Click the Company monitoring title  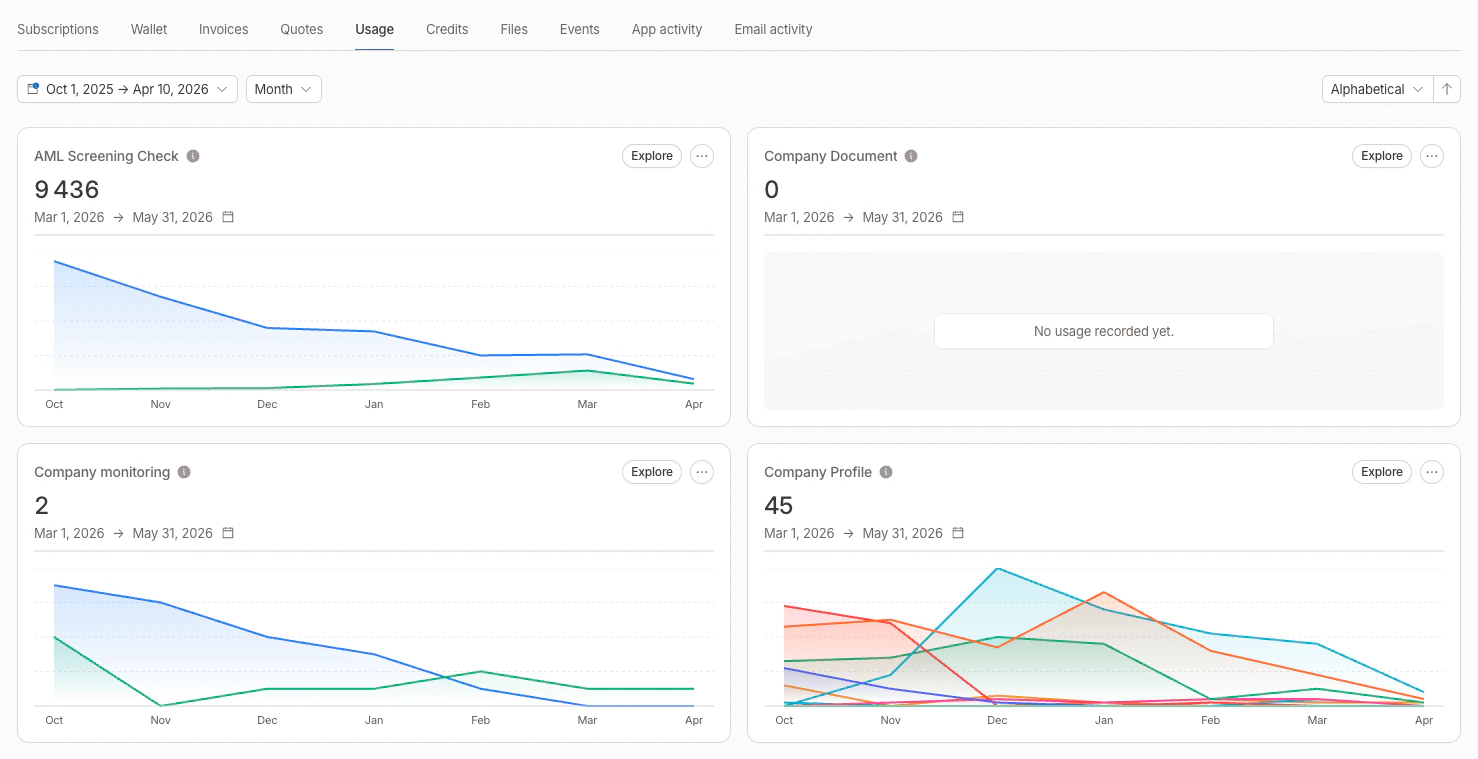pos(102,472)
